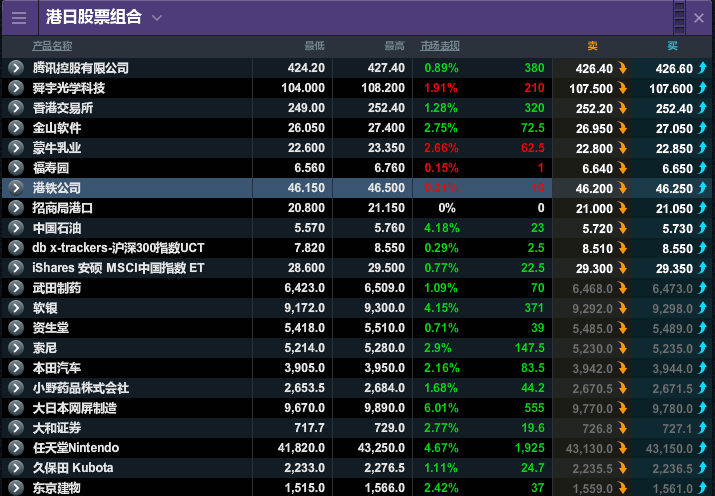Buy 舜宇光学科技 at 107.600
Image resolution: width=715 pixels, height=496 pixels.
[672, 88]
